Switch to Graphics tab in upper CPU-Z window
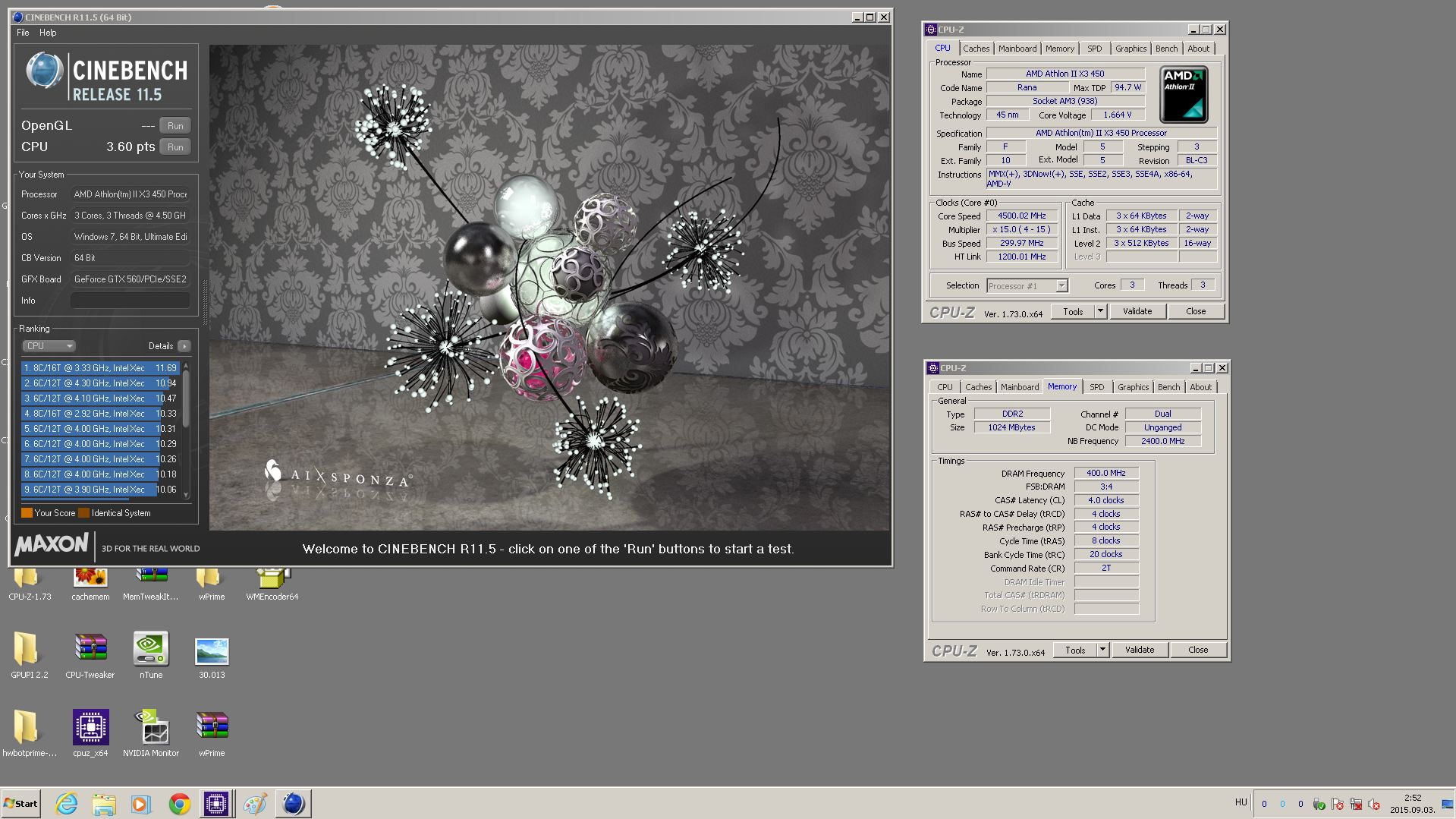Image resolution: width=1456 pixels, height=819 pixels. point(1131,49)
